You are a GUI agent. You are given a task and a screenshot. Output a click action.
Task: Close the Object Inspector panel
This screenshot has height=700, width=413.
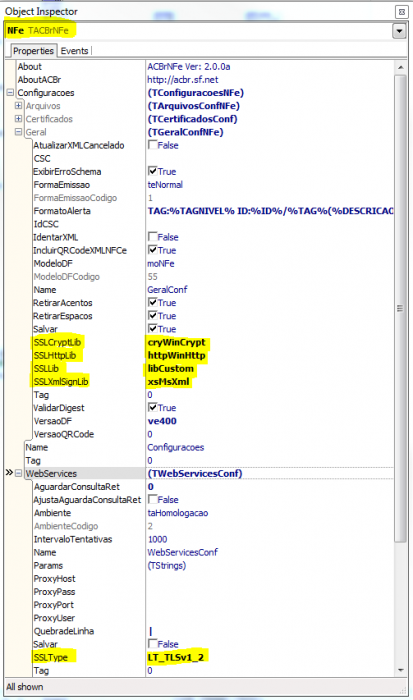coord(401,12)
